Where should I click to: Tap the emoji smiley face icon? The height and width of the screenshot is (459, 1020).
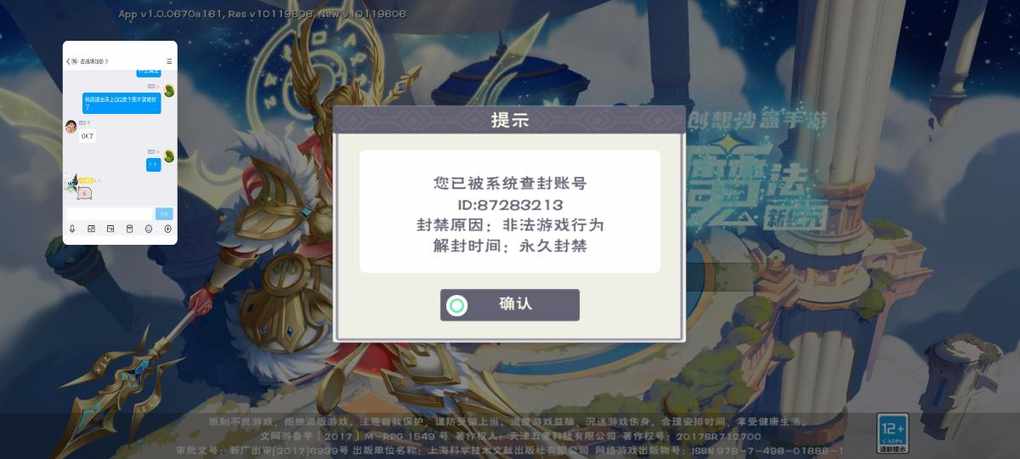[148, 229]
